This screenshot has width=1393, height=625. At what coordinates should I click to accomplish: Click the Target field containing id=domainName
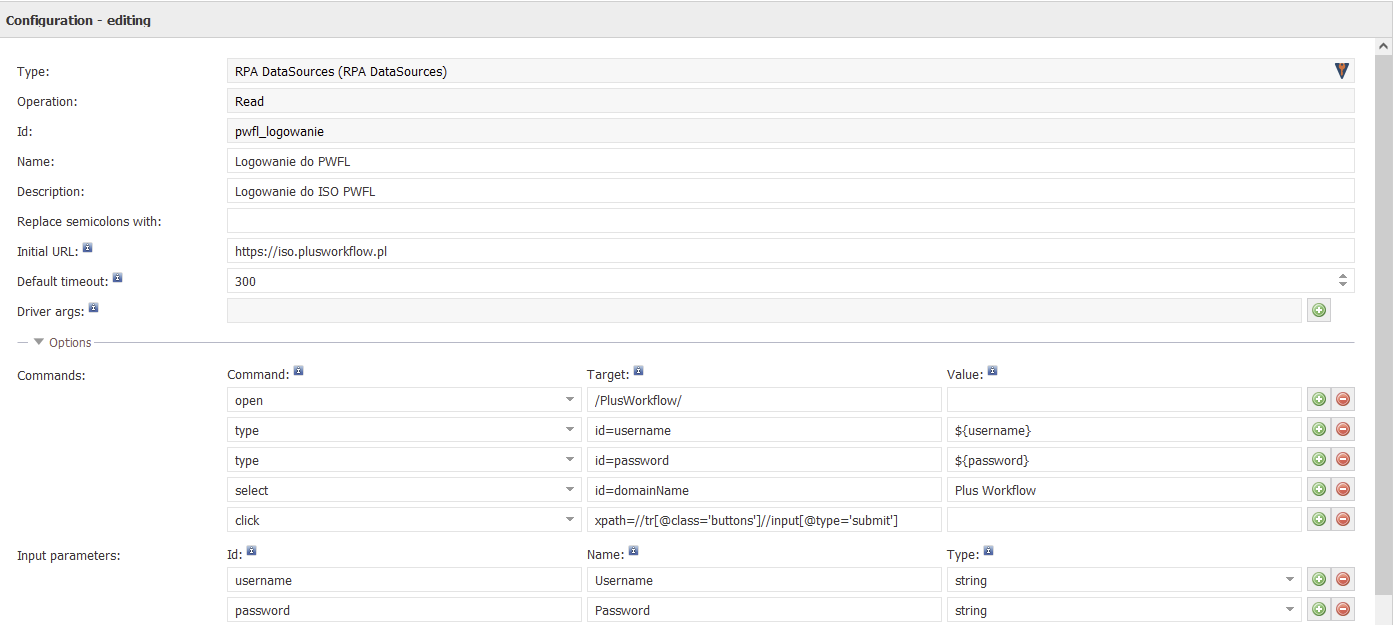pos(764,490)
